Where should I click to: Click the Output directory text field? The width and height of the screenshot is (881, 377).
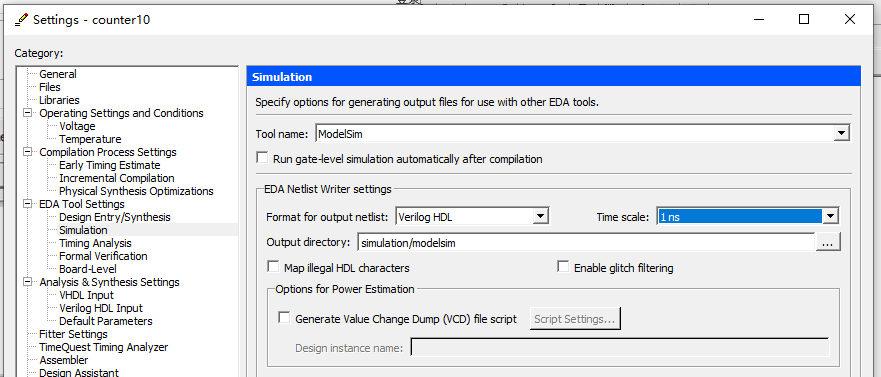(x=585, y=243)
